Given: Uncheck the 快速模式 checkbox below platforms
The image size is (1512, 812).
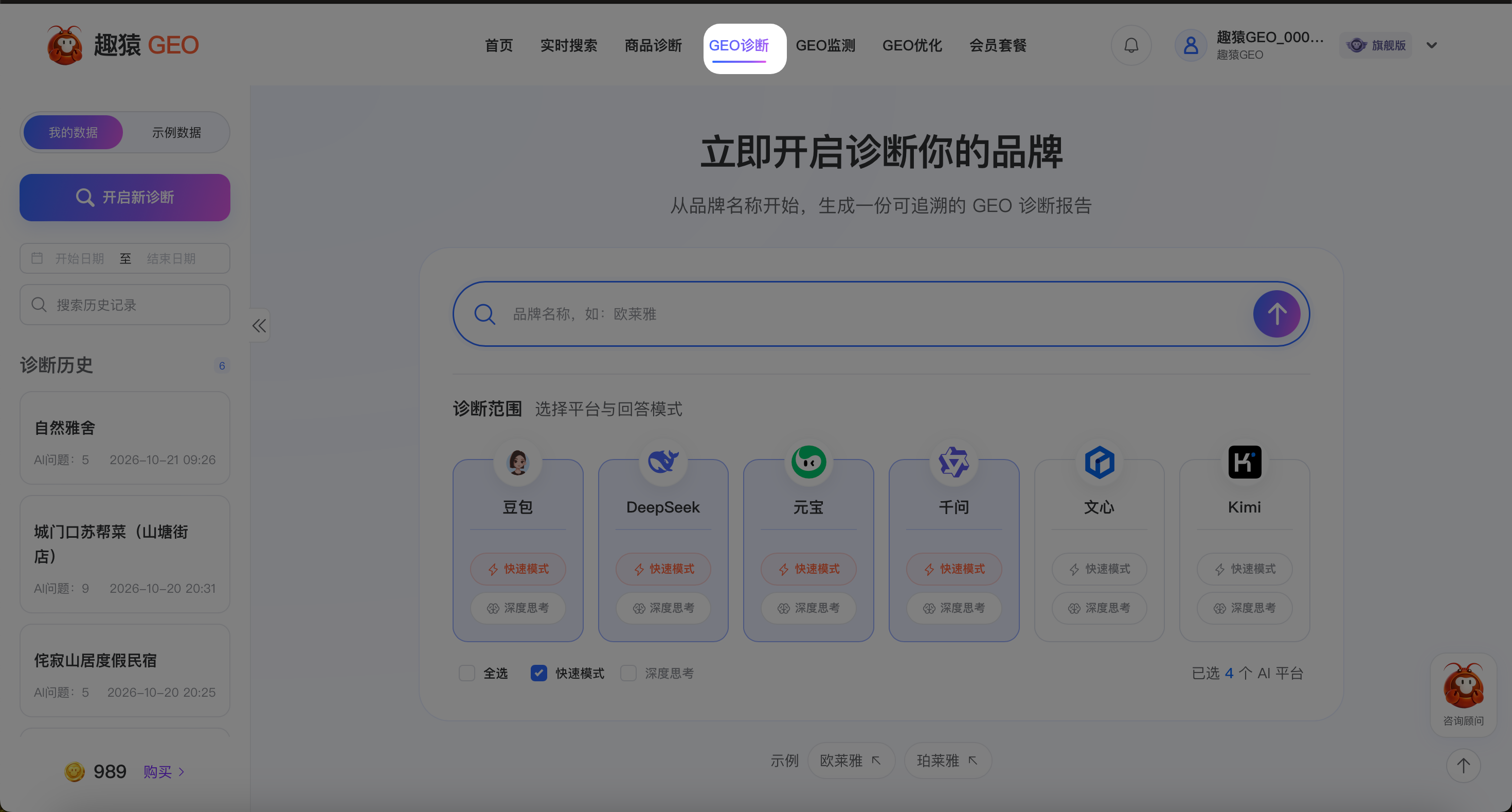Looking at the screenshot, I should click(539, 673).
